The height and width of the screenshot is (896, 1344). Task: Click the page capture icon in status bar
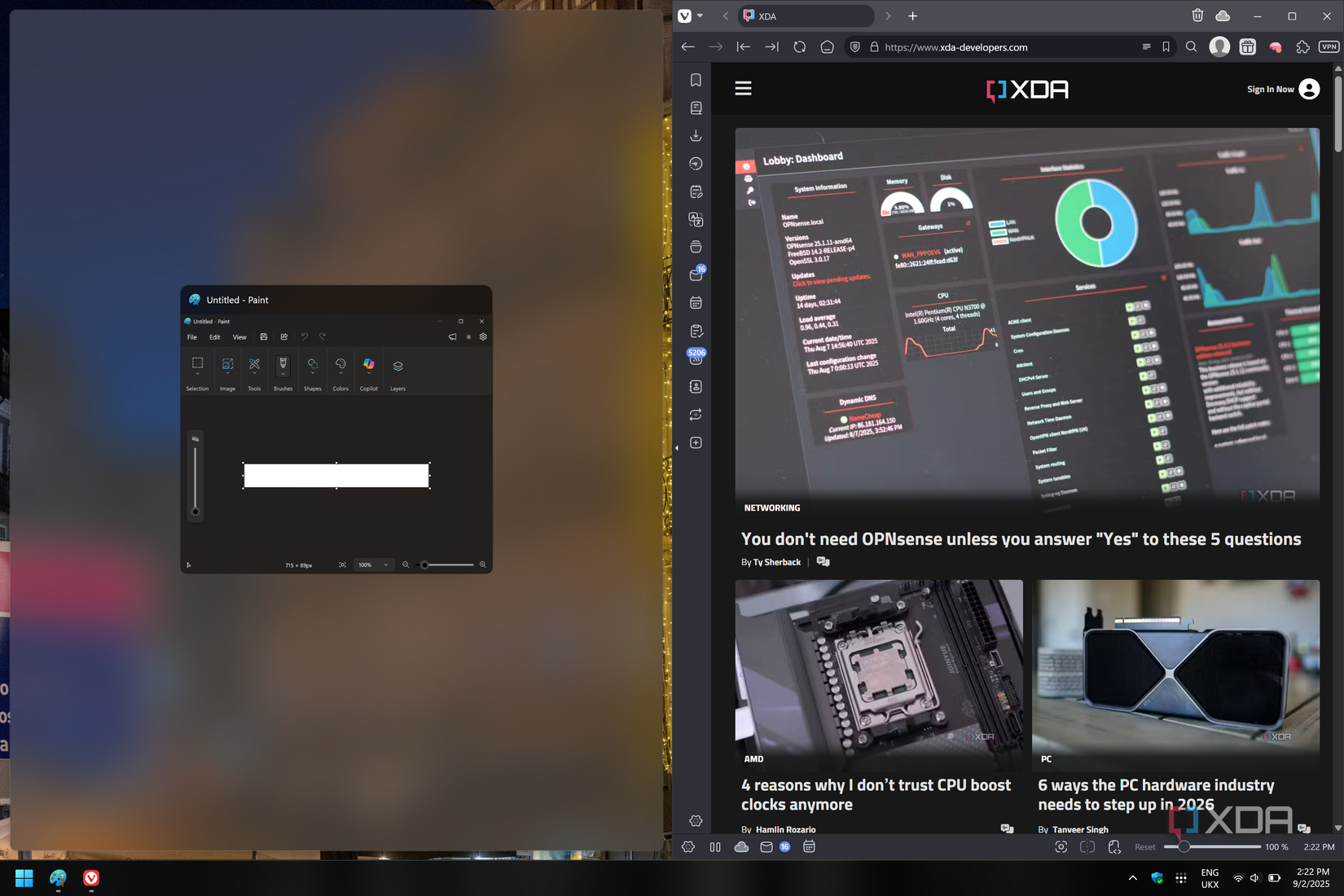(1061, 847)
